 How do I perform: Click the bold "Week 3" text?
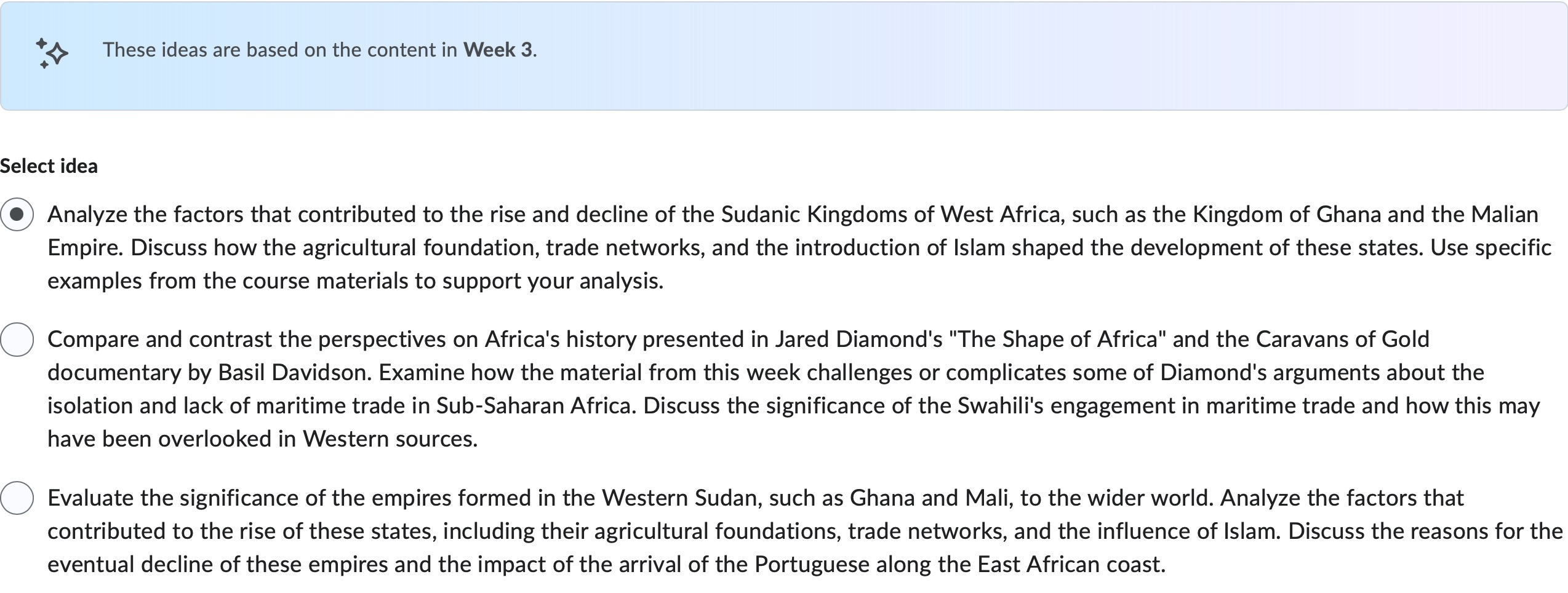coord(498,50)
